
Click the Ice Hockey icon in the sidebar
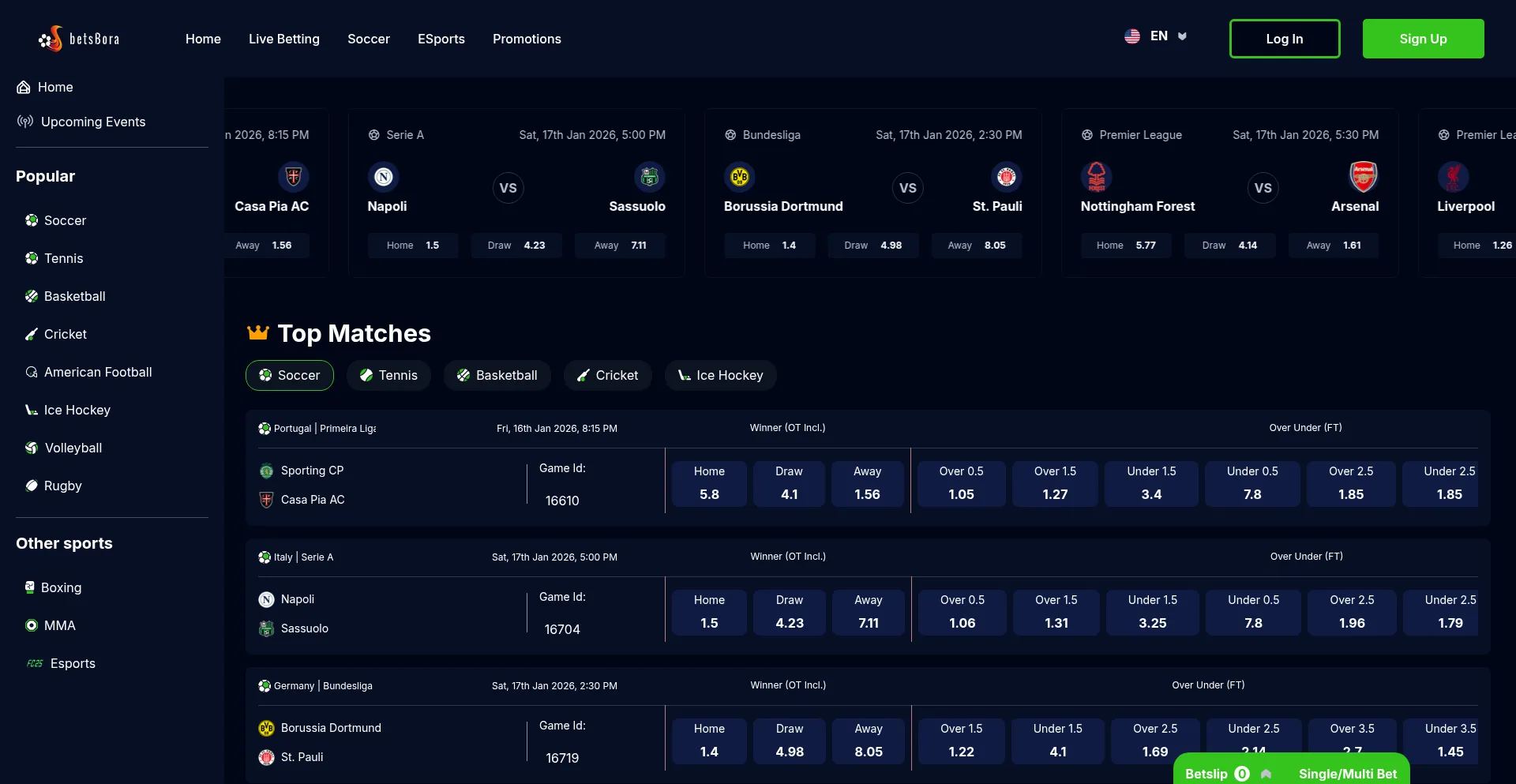coord(32,410)
